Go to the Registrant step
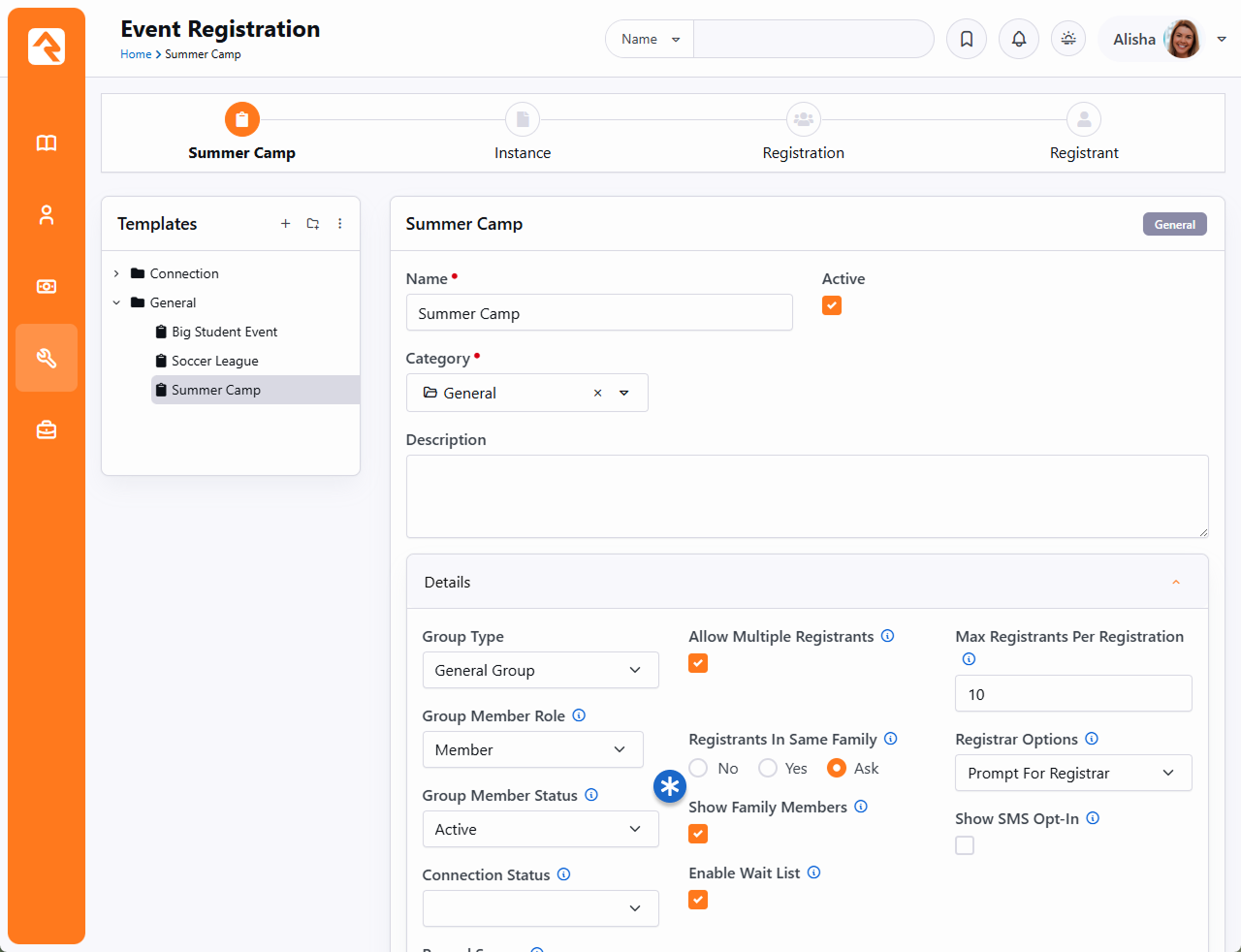The image size is (1241, 952). pos(1084,120)
